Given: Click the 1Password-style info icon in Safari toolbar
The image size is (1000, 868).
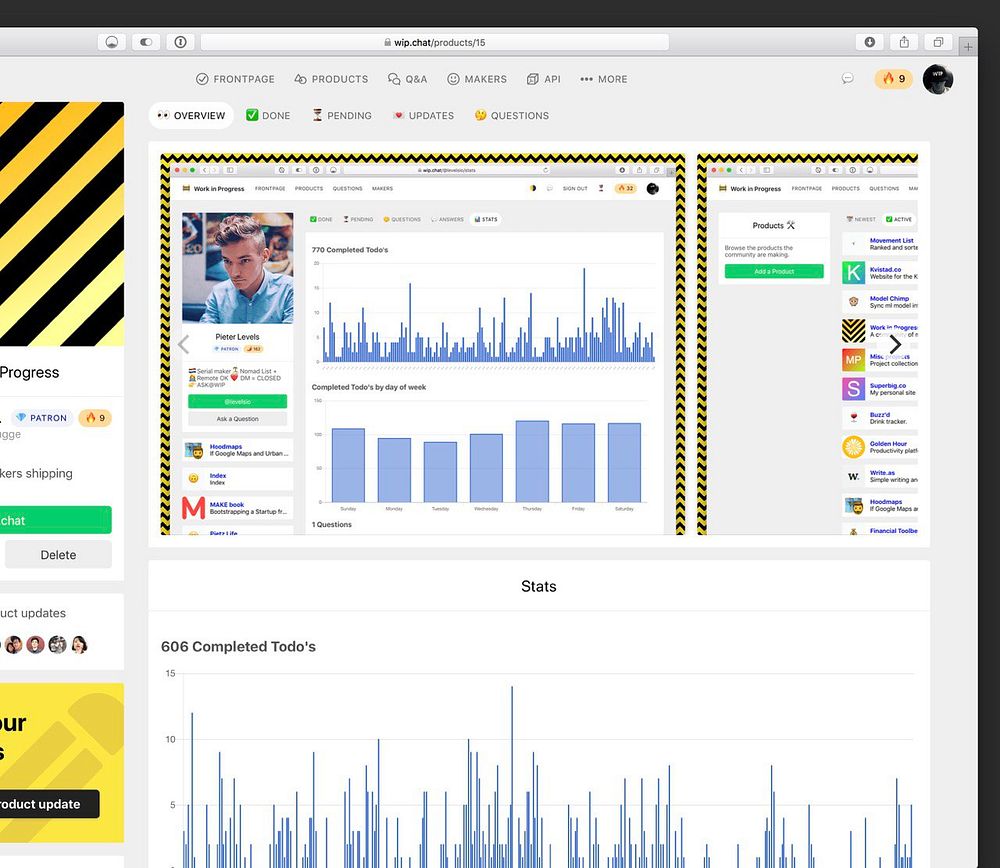Looking at the screenshot, I should point(180,42).
